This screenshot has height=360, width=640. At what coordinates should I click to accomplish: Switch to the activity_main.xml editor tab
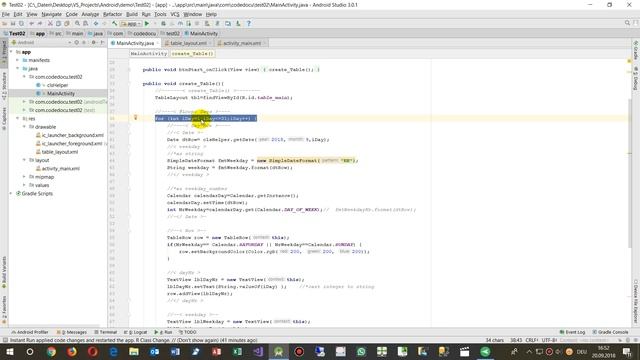[x=241, y=43]
